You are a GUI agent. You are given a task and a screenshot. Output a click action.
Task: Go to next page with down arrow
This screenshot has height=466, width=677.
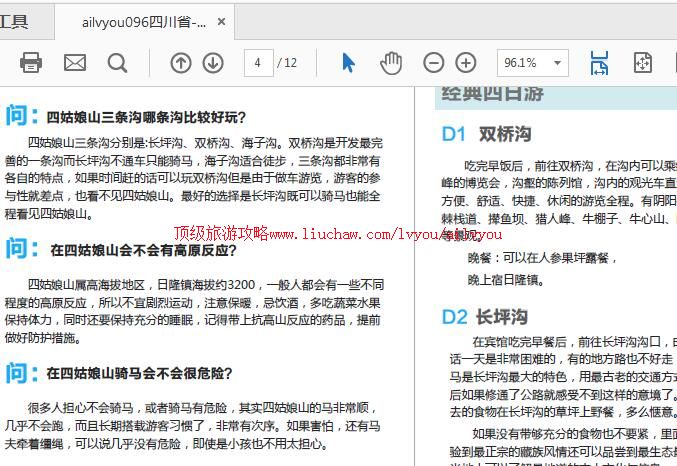tap(213, 63)
